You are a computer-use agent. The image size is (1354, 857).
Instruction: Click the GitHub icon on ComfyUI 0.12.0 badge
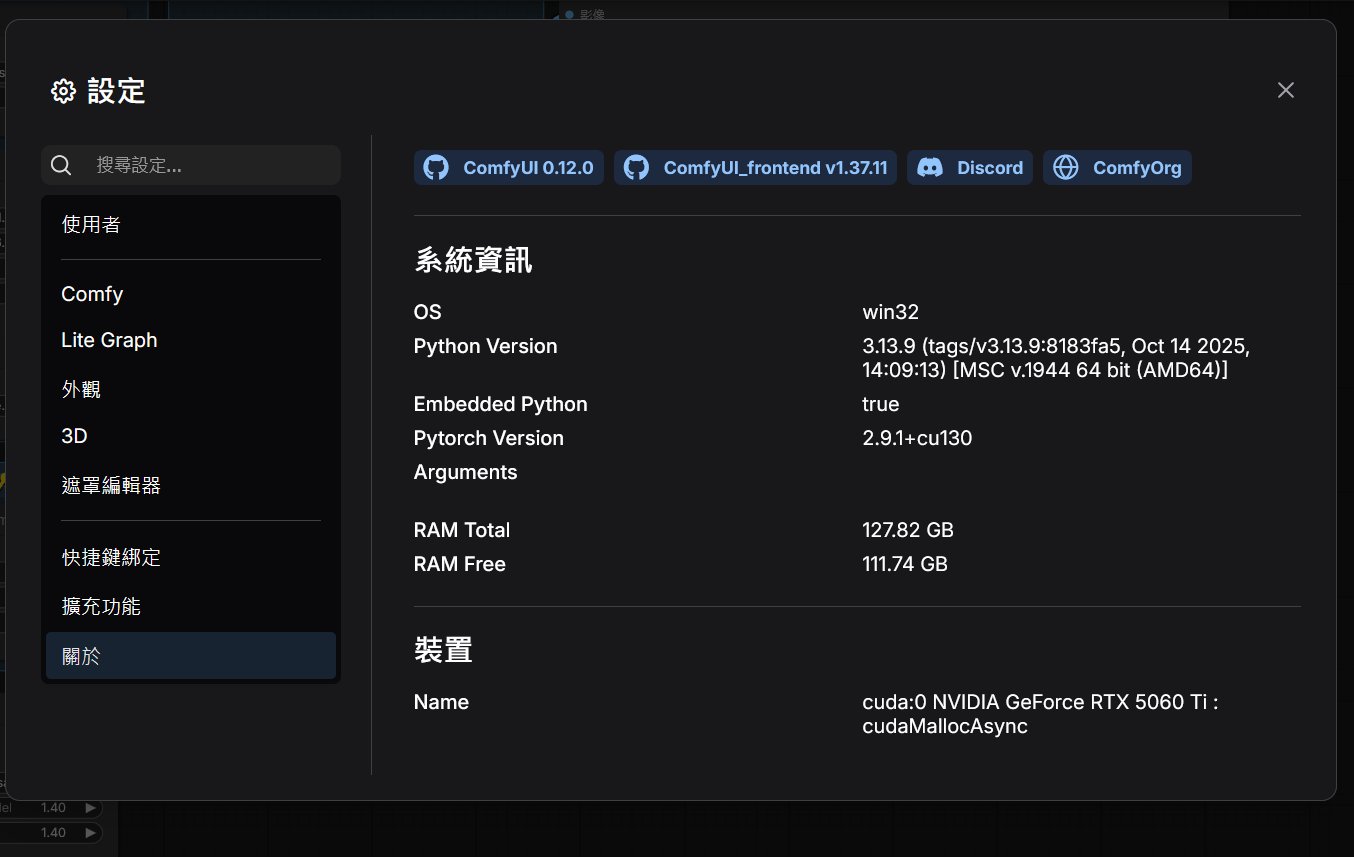coord(436,168)
